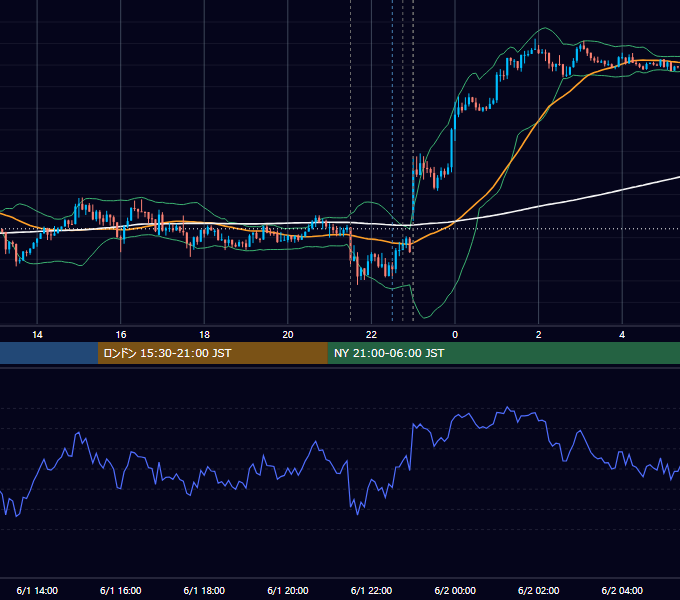The height and width of the screenshot is (600, 680).
Task: Click the blue session bar before ロンドン
Action: pos(49,353)
